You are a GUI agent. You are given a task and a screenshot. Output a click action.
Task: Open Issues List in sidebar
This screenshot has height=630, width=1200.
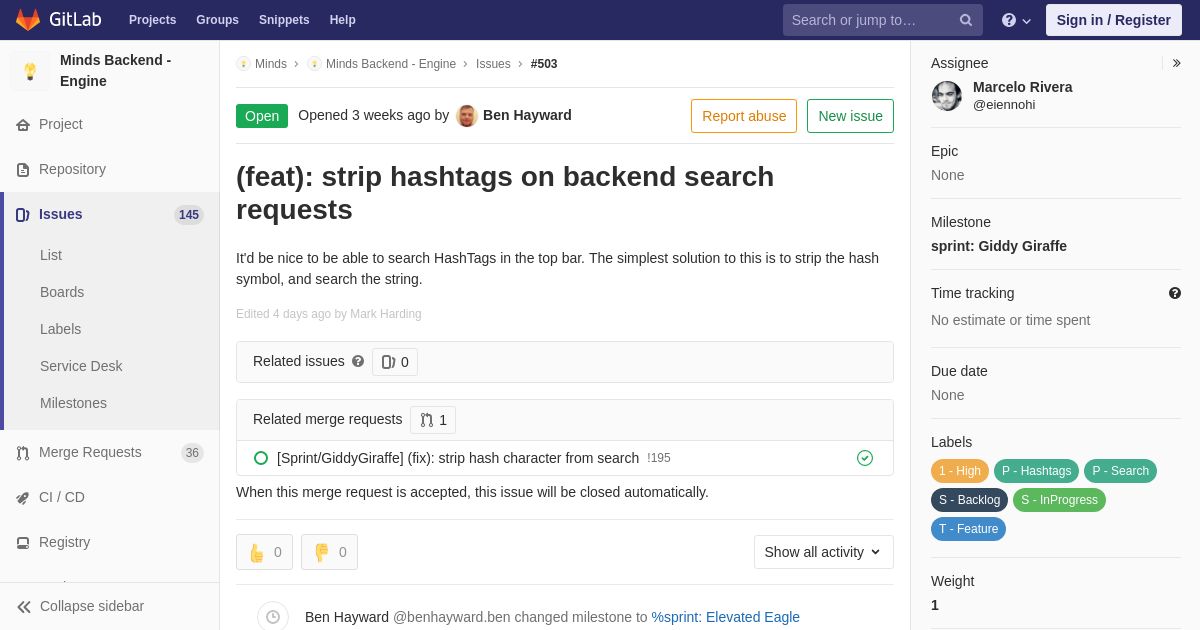pyautogui.click(x=51, y=255)
